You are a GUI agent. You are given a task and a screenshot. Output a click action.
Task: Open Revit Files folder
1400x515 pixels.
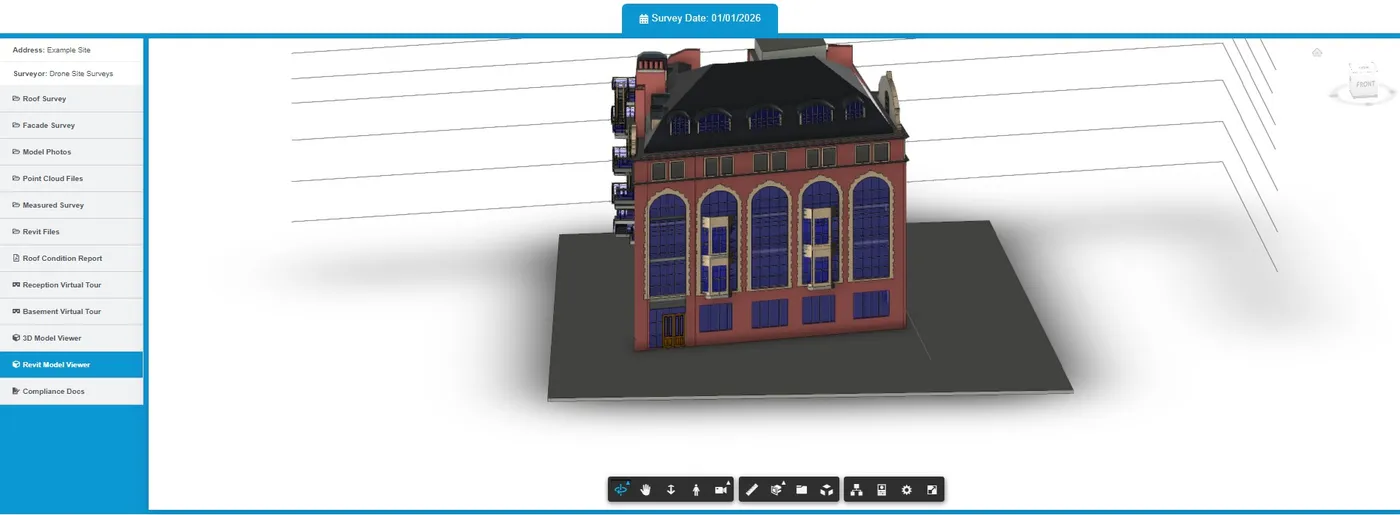tap(71, 232)
